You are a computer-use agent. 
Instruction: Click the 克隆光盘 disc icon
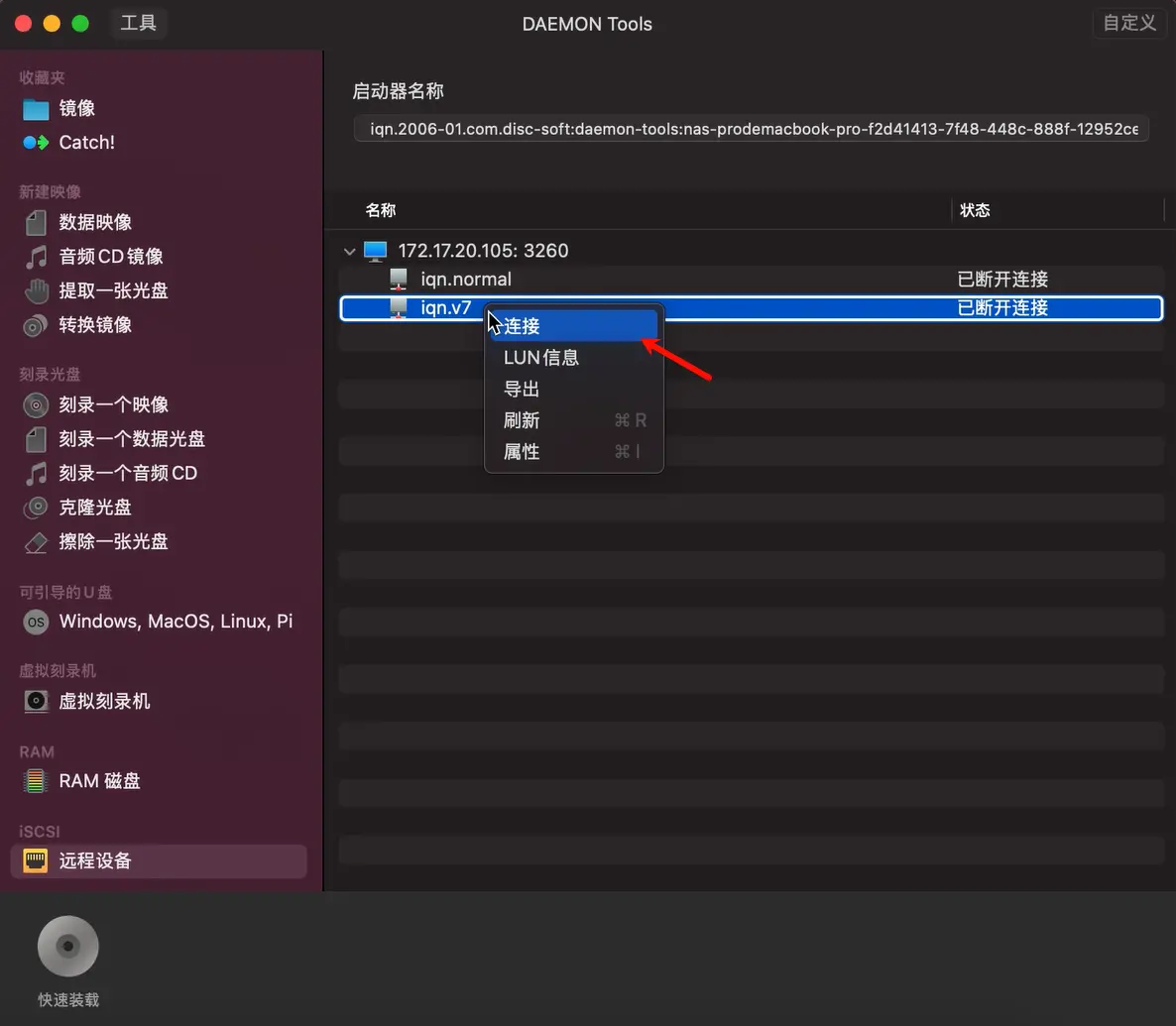pos(36,508)
